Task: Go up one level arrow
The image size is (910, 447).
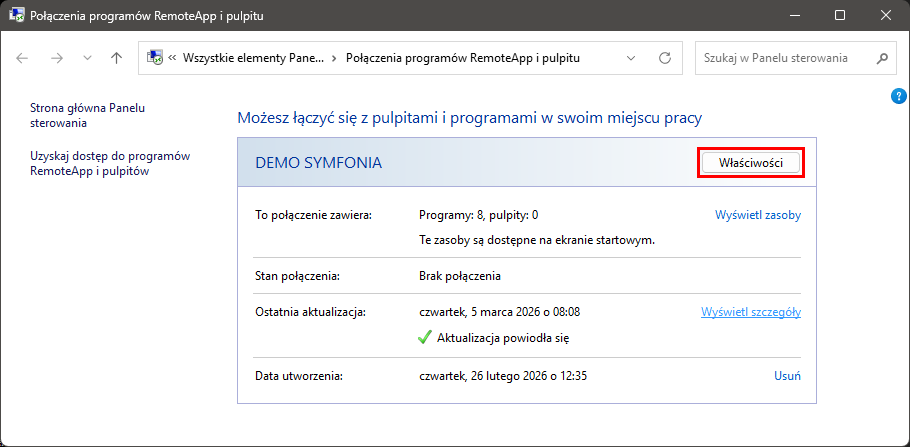Action: 117,58
